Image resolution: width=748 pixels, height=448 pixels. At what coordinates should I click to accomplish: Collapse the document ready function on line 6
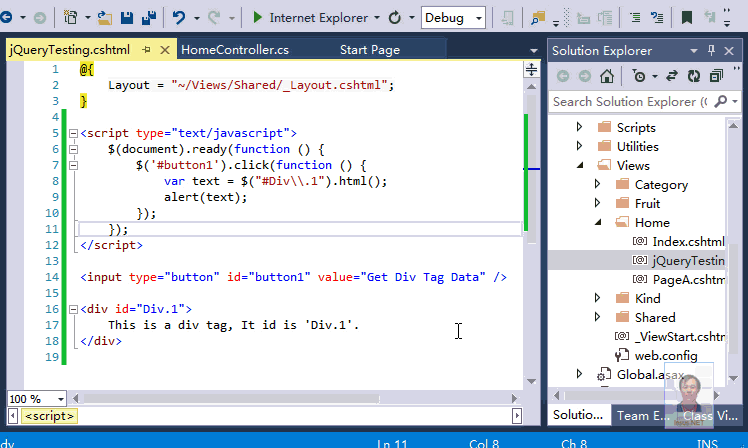pyautogui.click(x=73, y=149)
